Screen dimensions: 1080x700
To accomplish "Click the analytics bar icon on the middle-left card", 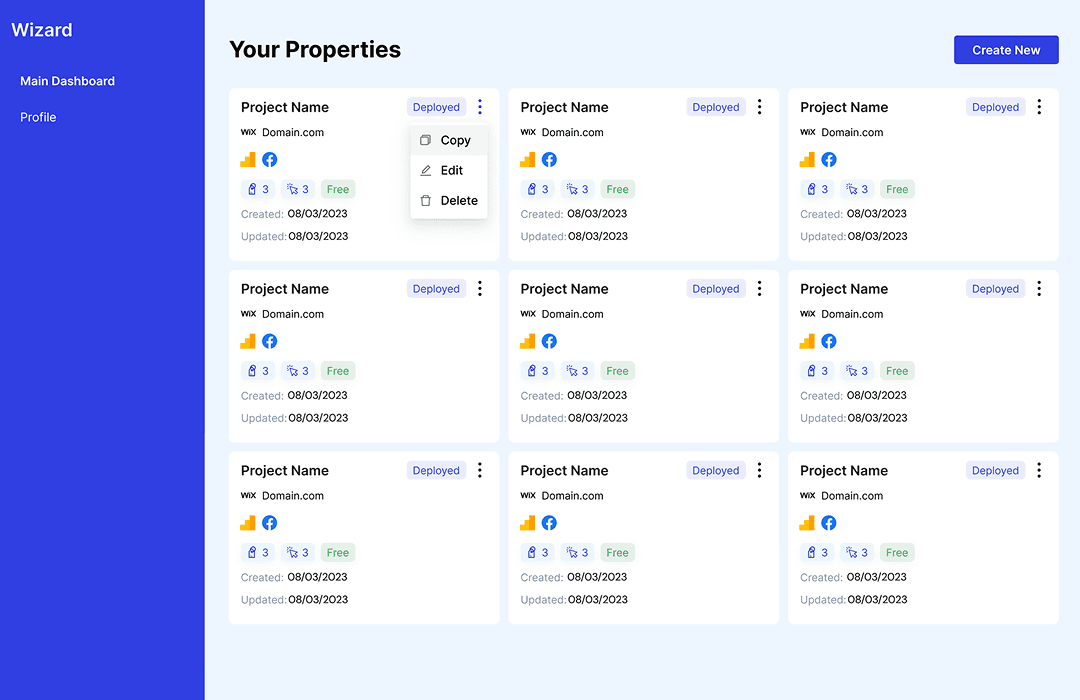I will [248, 341].
